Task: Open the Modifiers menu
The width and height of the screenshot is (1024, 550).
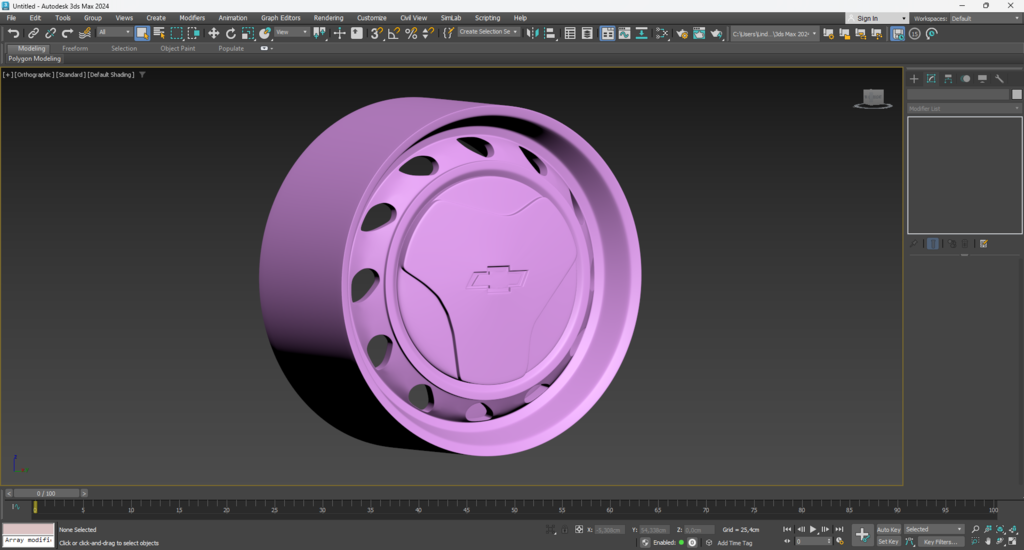Action: (x=192, y=18)
